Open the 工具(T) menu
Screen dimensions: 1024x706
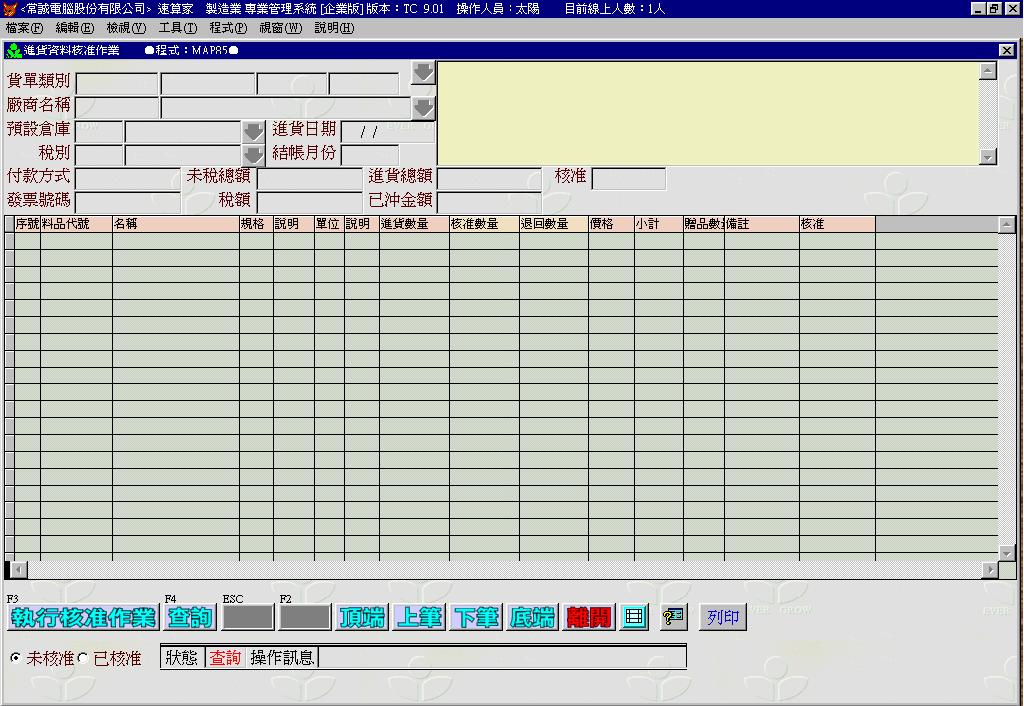[177, 28]
